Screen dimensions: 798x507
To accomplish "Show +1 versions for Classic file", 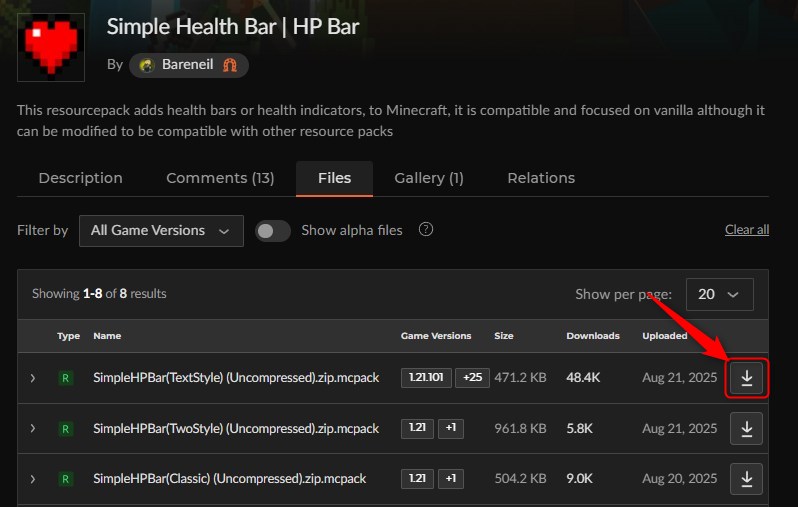I will (x=451, y=478).
